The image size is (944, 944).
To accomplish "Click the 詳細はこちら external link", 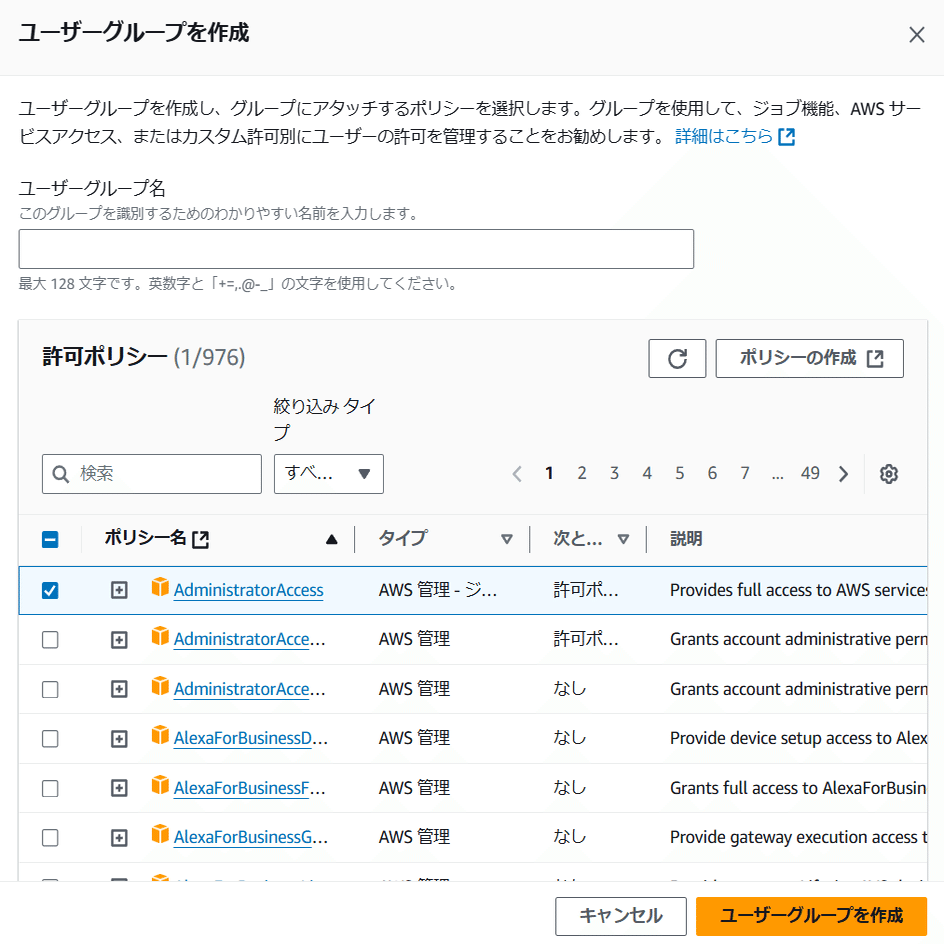I will [x=734, y=137].
